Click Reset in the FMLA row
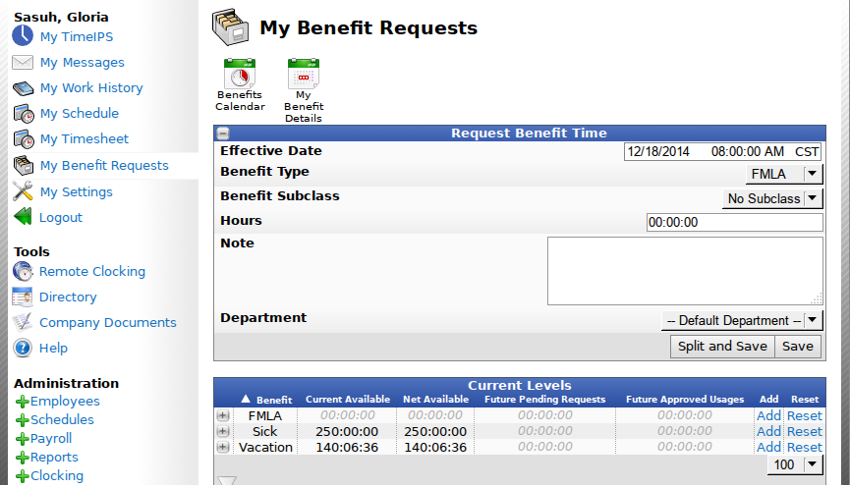This screenshot has width=850, height=485. coord(804,416)
